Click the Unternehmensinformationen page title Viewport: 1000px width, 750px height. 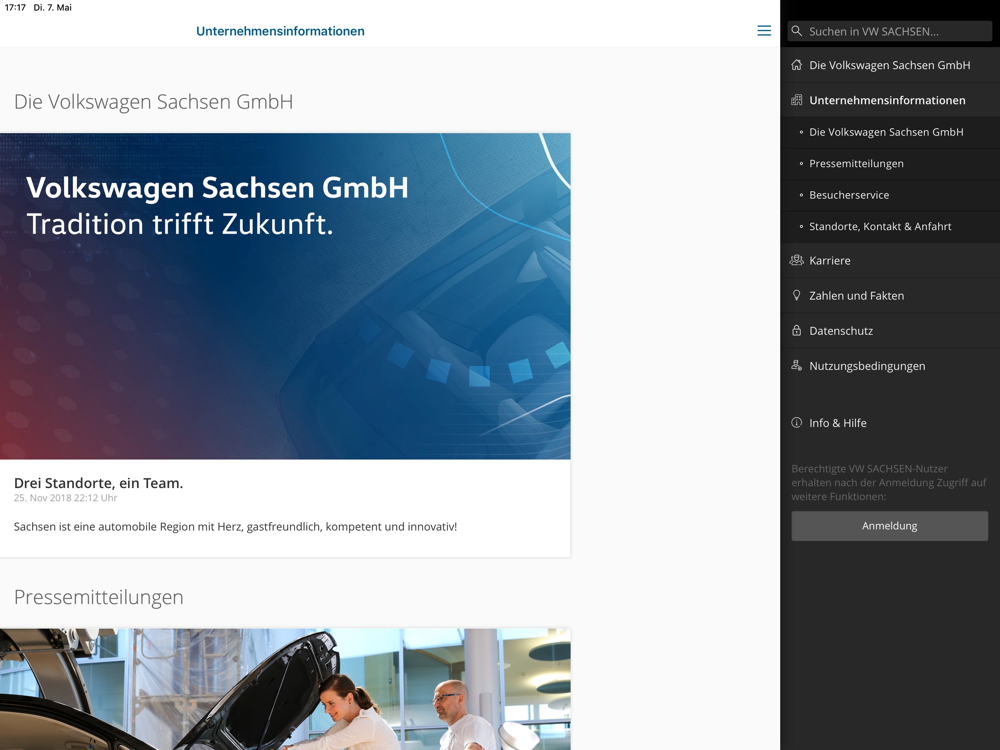coord(280,31)
